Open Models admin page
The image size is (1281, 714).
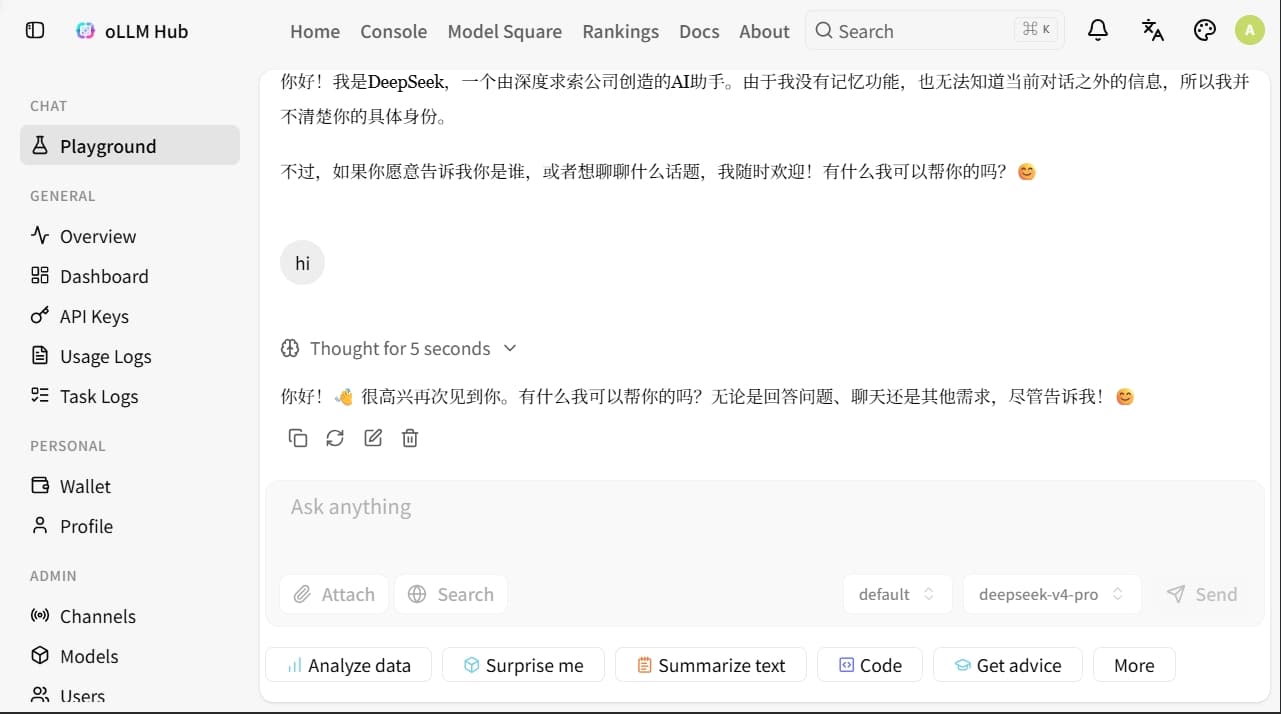pyautogui.click(x=130, y=656)
